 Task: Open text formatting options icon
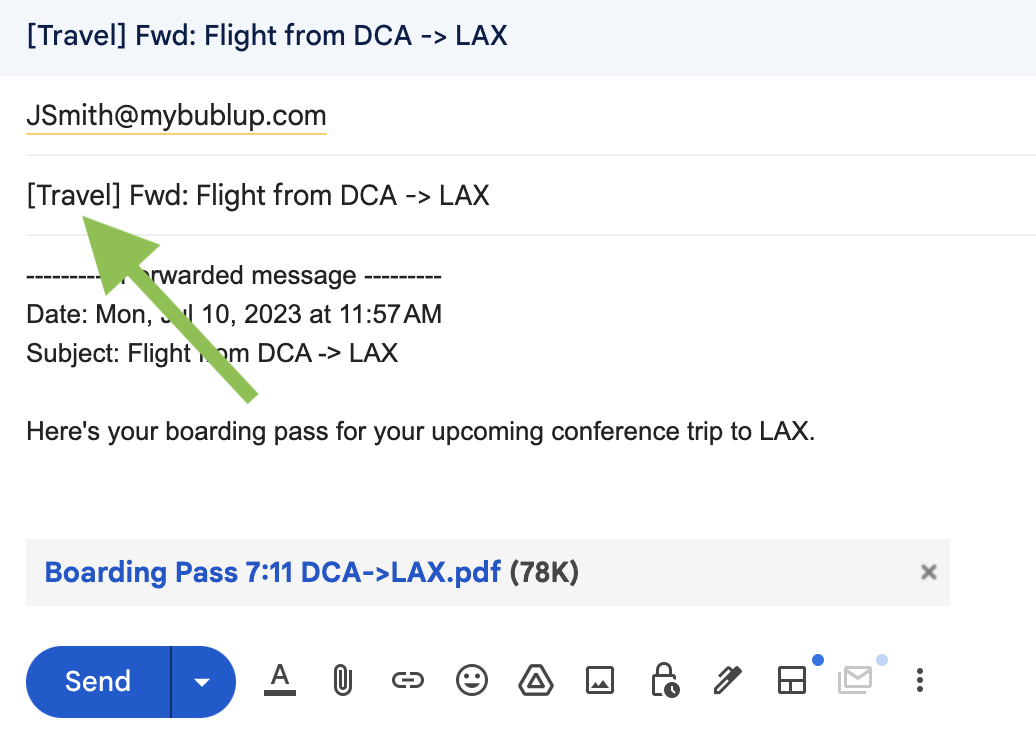(279, 681)
